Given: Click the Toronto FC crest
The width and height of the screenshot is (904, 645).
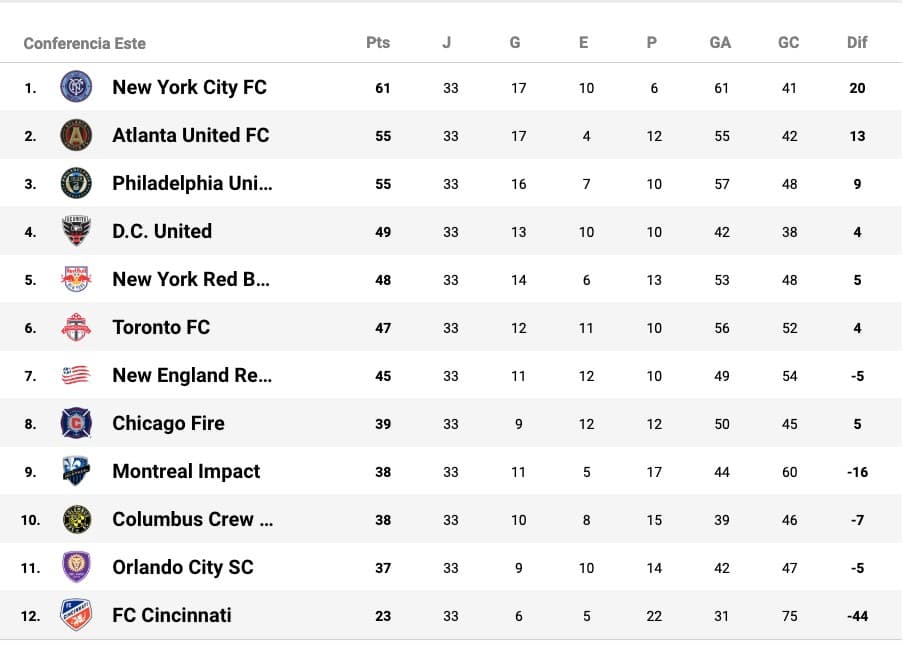Looking at the screenshot, I should click(76, 327).
